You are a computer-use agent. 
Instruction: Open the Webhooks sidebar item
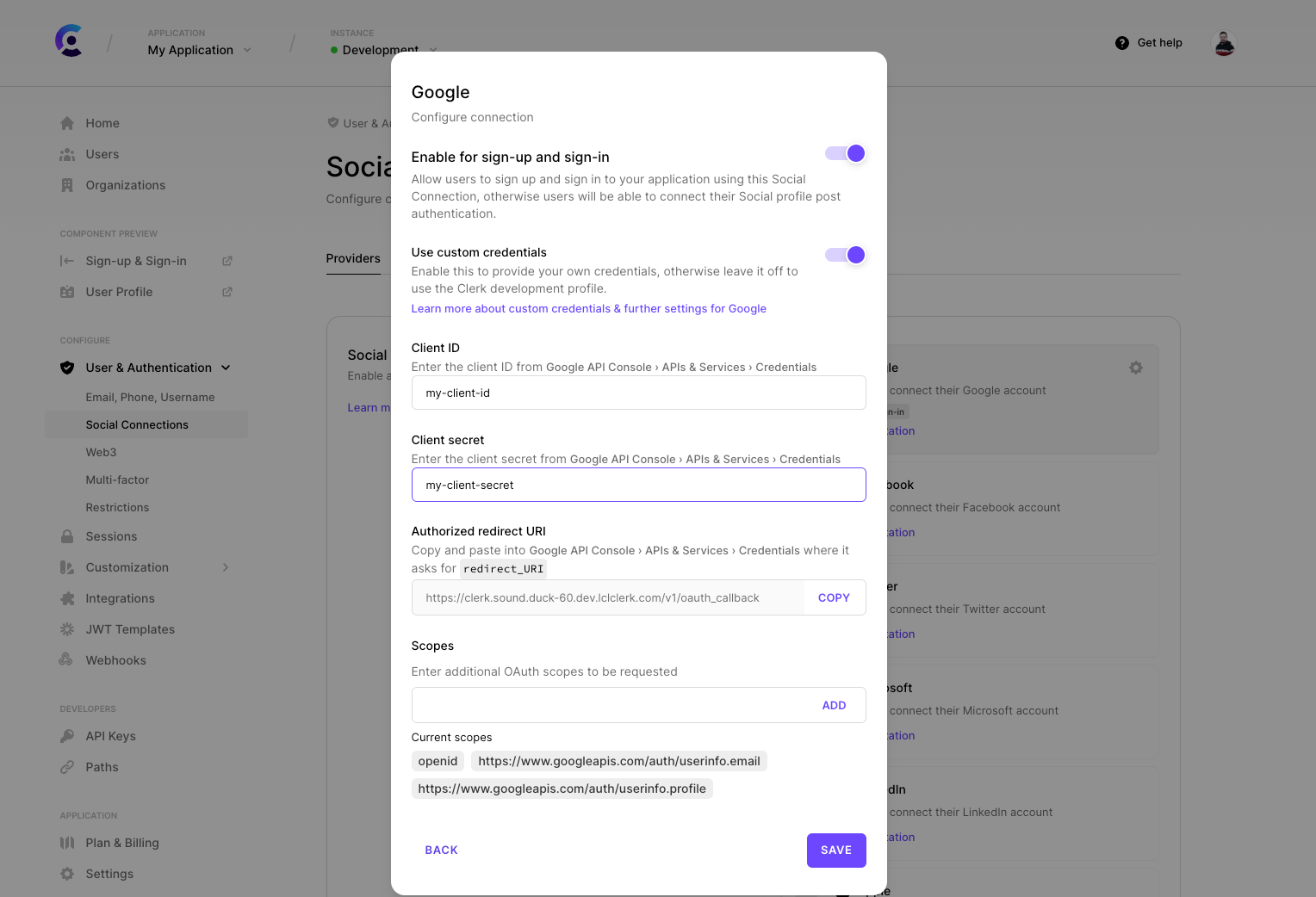[x=115, y=660]
